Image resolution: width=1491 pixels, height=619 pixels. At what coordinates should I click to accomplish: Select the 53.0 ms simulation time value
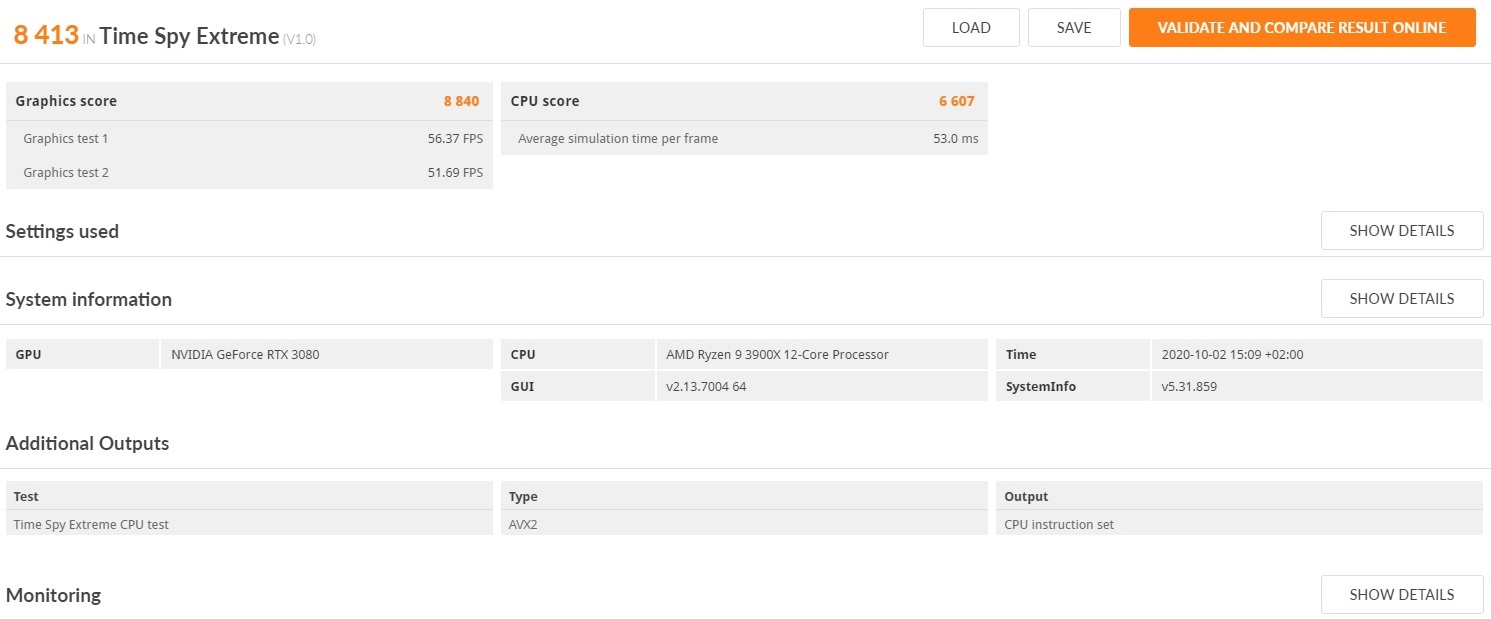click(x=955, y=139)
